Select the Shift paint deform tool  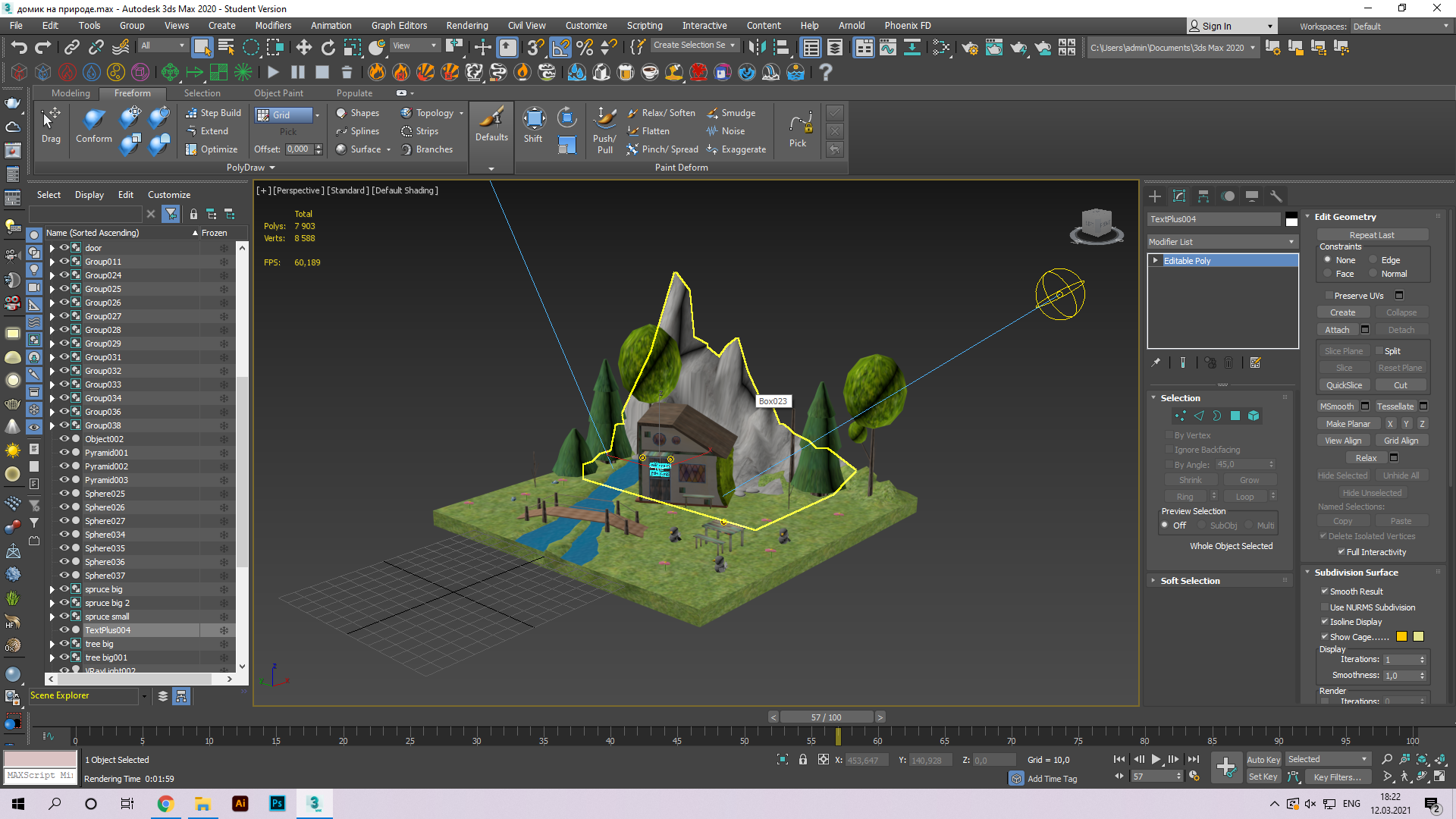click(533, 126)
